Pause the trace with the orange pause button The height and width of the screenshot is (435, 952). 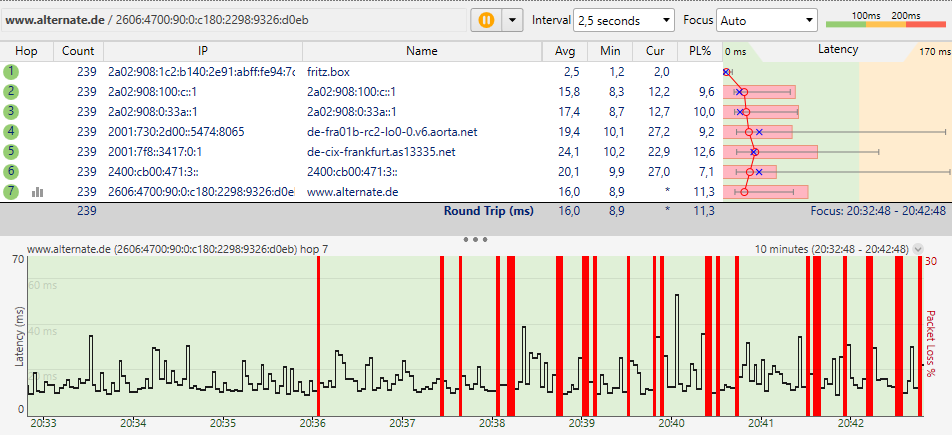(486, 20)
